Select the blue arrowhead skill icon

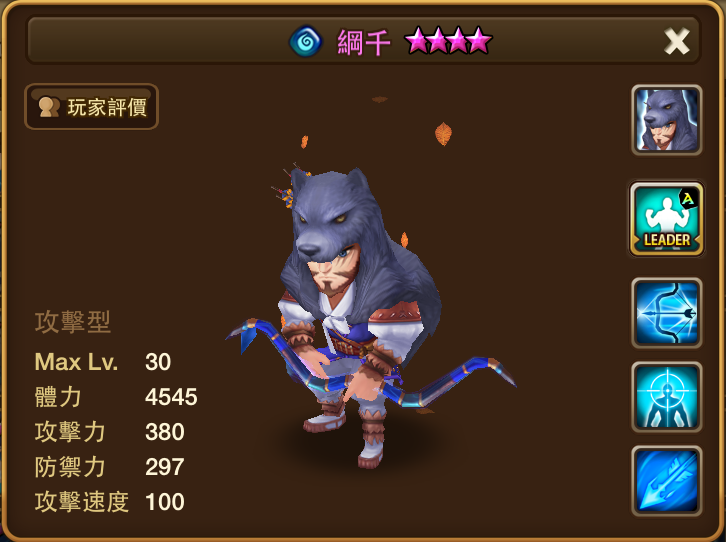pyautogui.click(x=667, y=481)
